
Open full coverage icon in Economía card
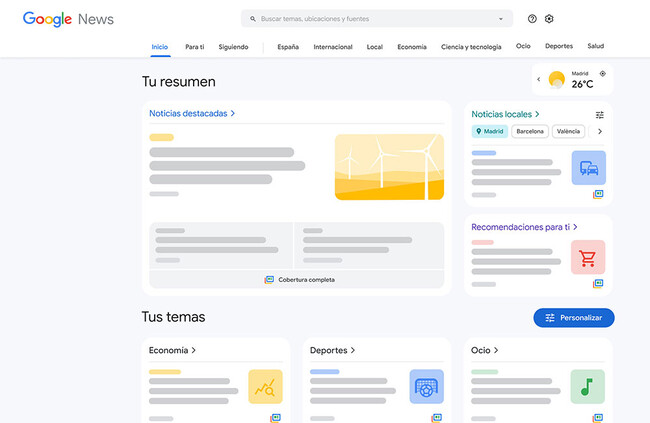(275, 418)
